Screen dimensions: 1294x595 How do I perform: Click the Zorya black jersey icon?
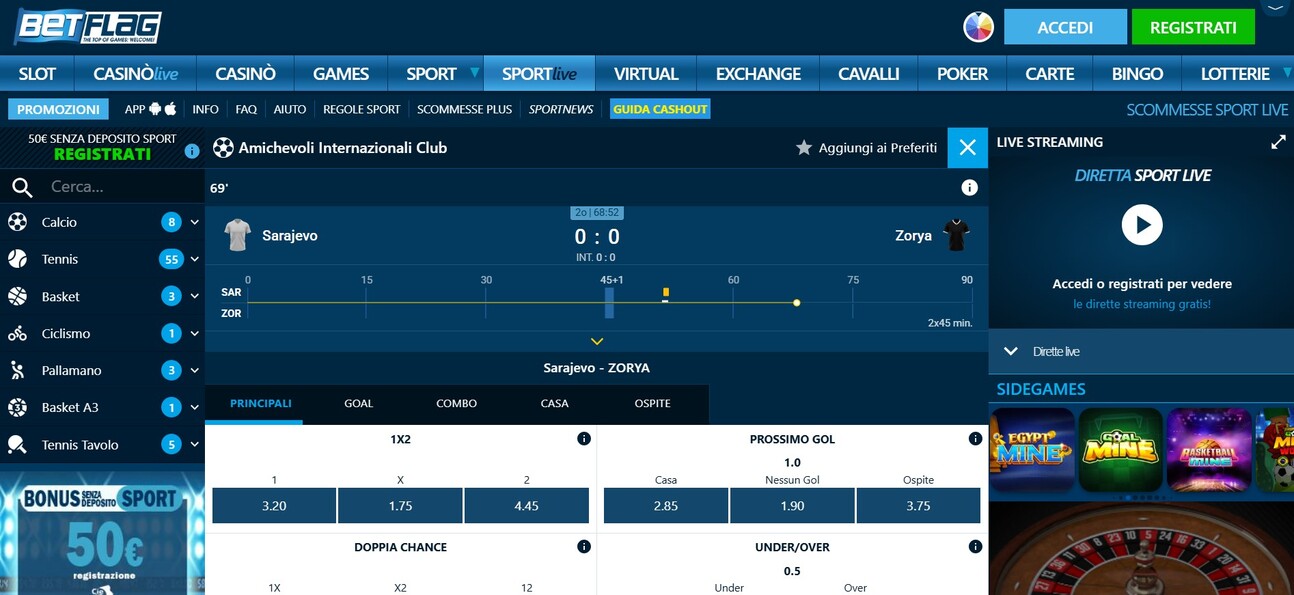956,235
